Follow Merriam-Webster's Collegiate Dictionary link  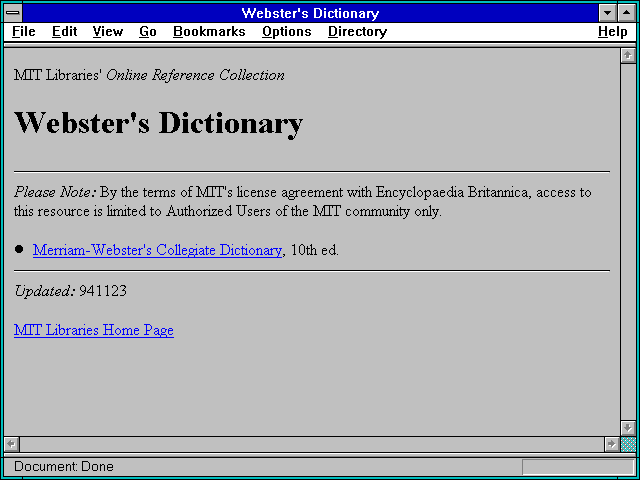[x=157, y=250]
